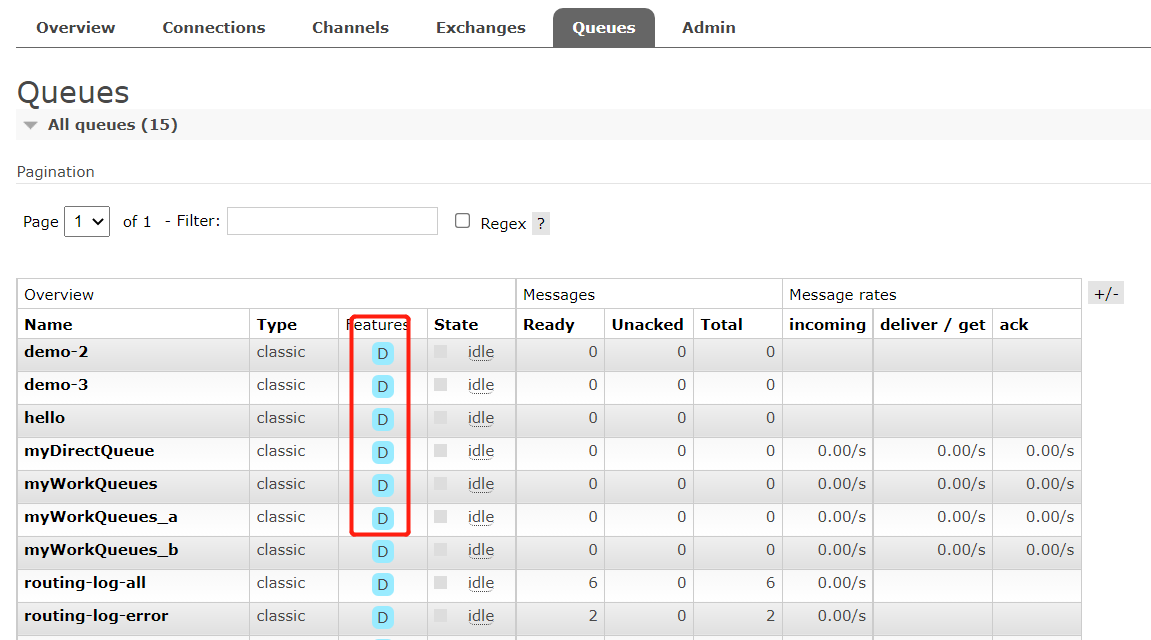This screenshot has height=640, width=1151.
Task: Click the D durable badge for myWorkQueues
Action: point(382,486)
